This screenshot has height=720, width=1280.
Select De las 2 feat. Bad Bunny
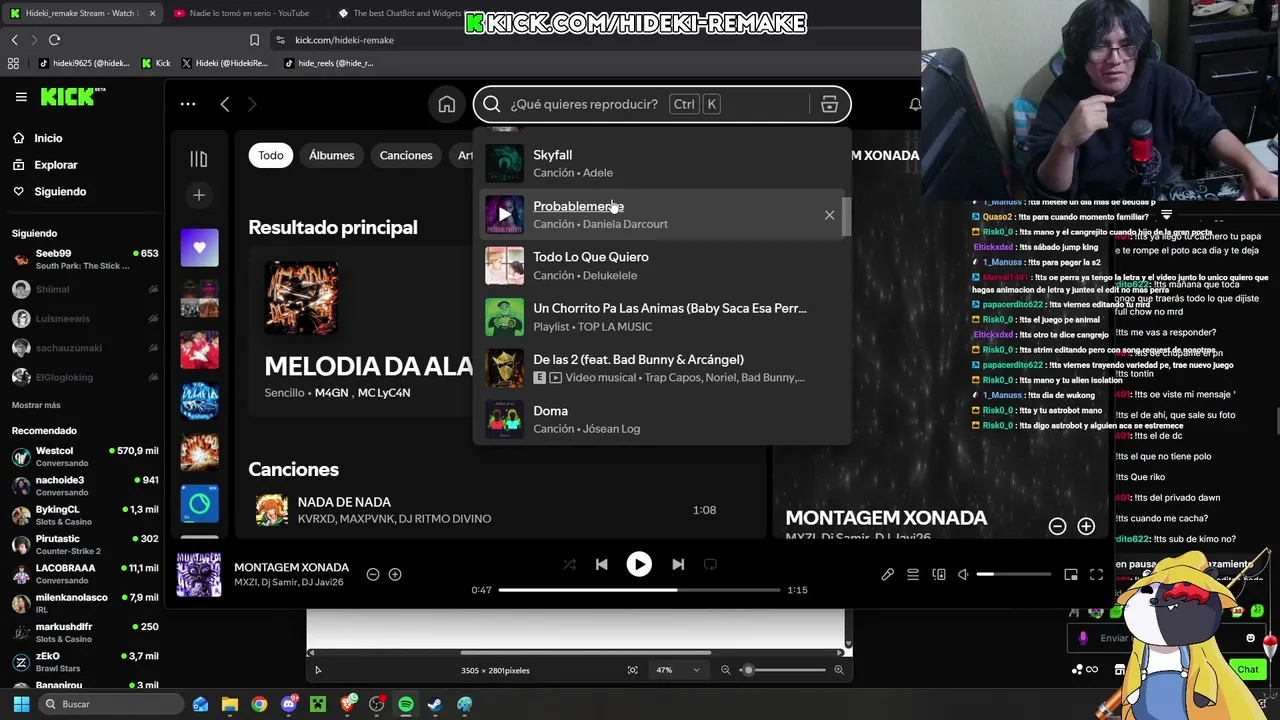pos(662,368)
